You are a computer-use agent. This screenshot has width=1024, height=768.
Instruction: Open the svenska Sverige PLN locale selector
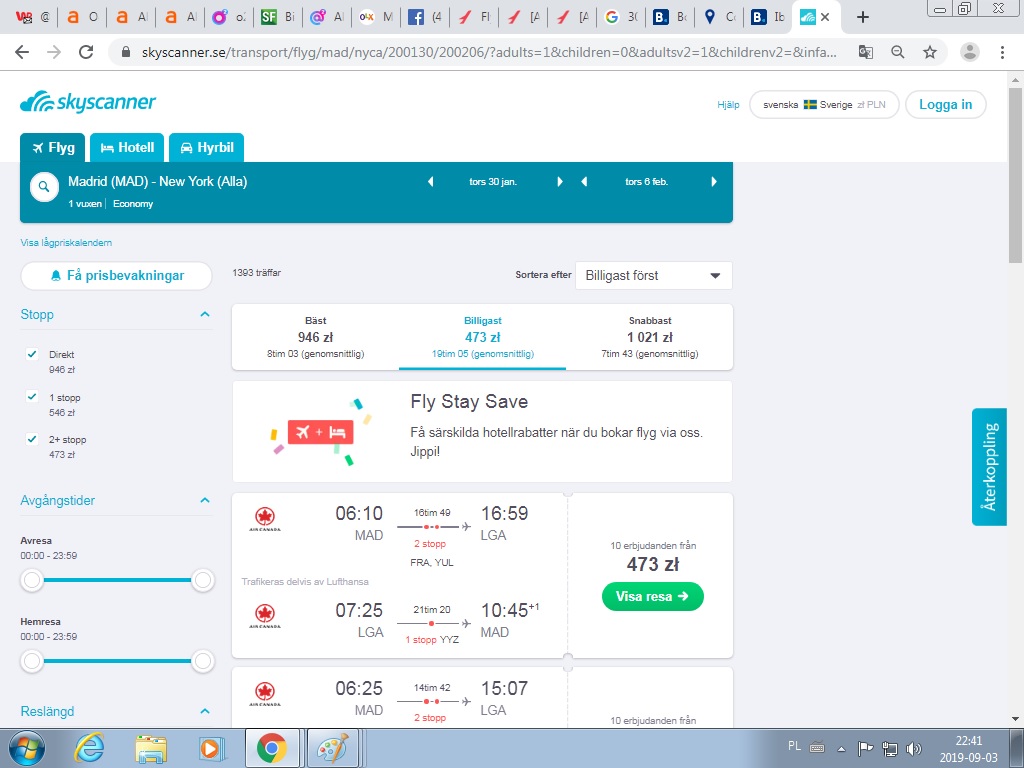[824, 104]
